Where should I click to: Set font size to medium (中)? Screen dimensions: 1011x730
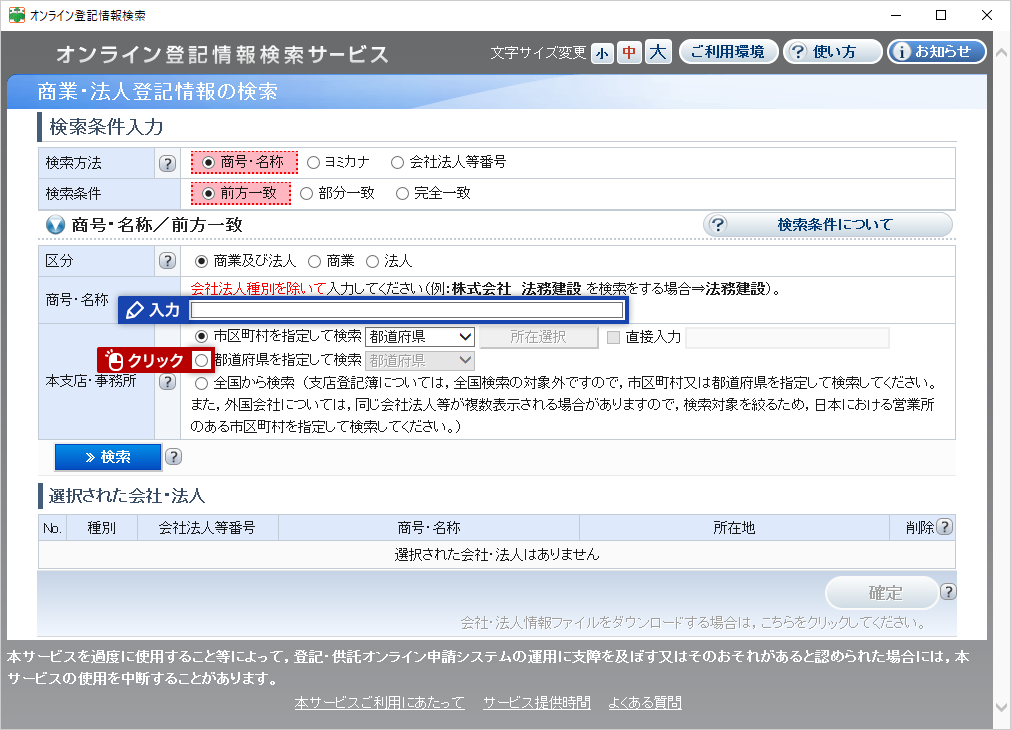click(x=629, y=53)
